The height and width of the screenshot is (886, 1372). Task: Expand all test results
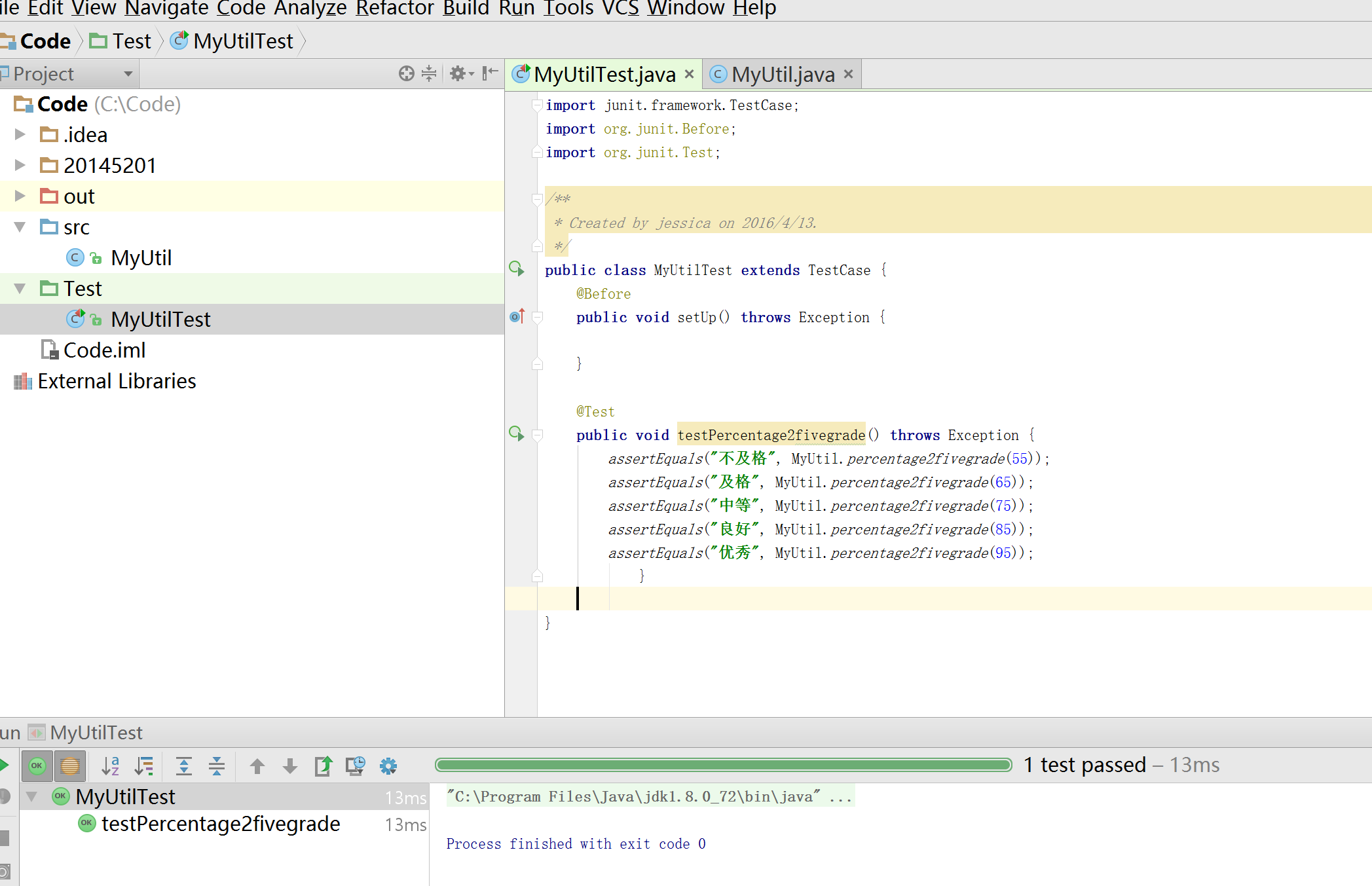[184, 766]
